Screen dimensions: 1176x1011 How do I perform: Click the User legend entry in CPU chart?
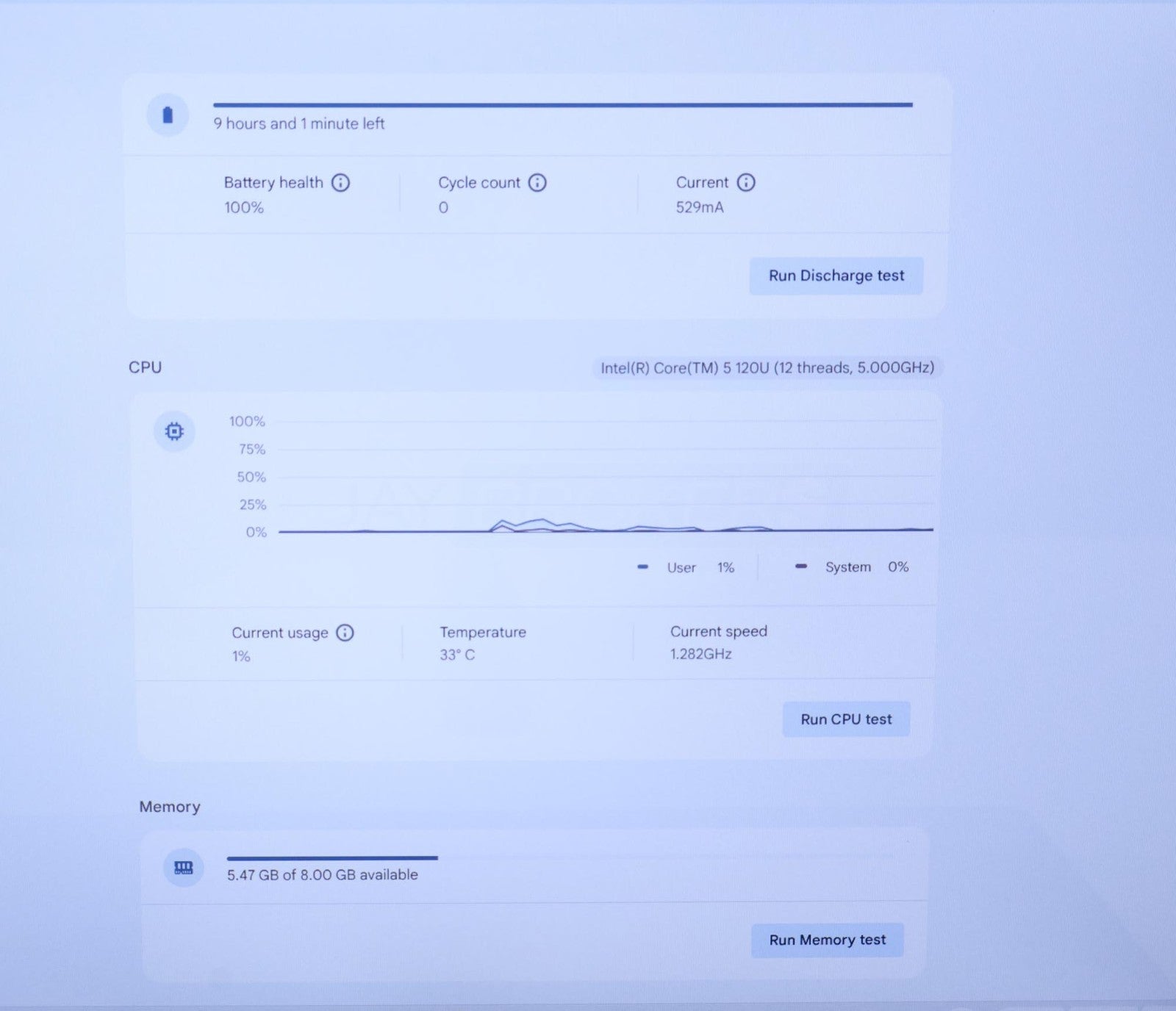[x=681, y=567]
